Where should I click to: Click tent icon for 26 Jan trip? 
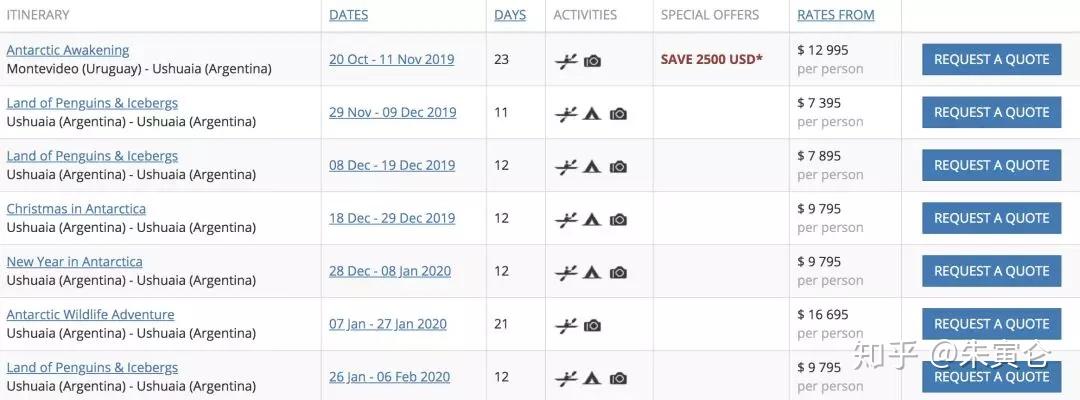[592, 378]
